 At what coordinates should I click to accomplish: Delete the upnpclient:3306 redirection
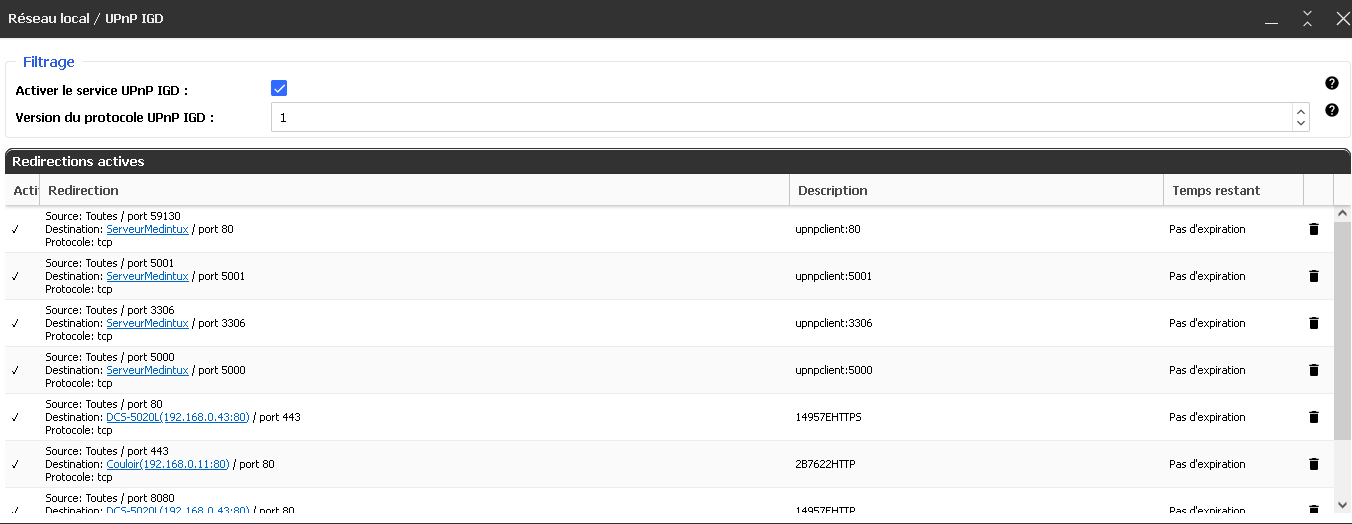click(1314, 323)
